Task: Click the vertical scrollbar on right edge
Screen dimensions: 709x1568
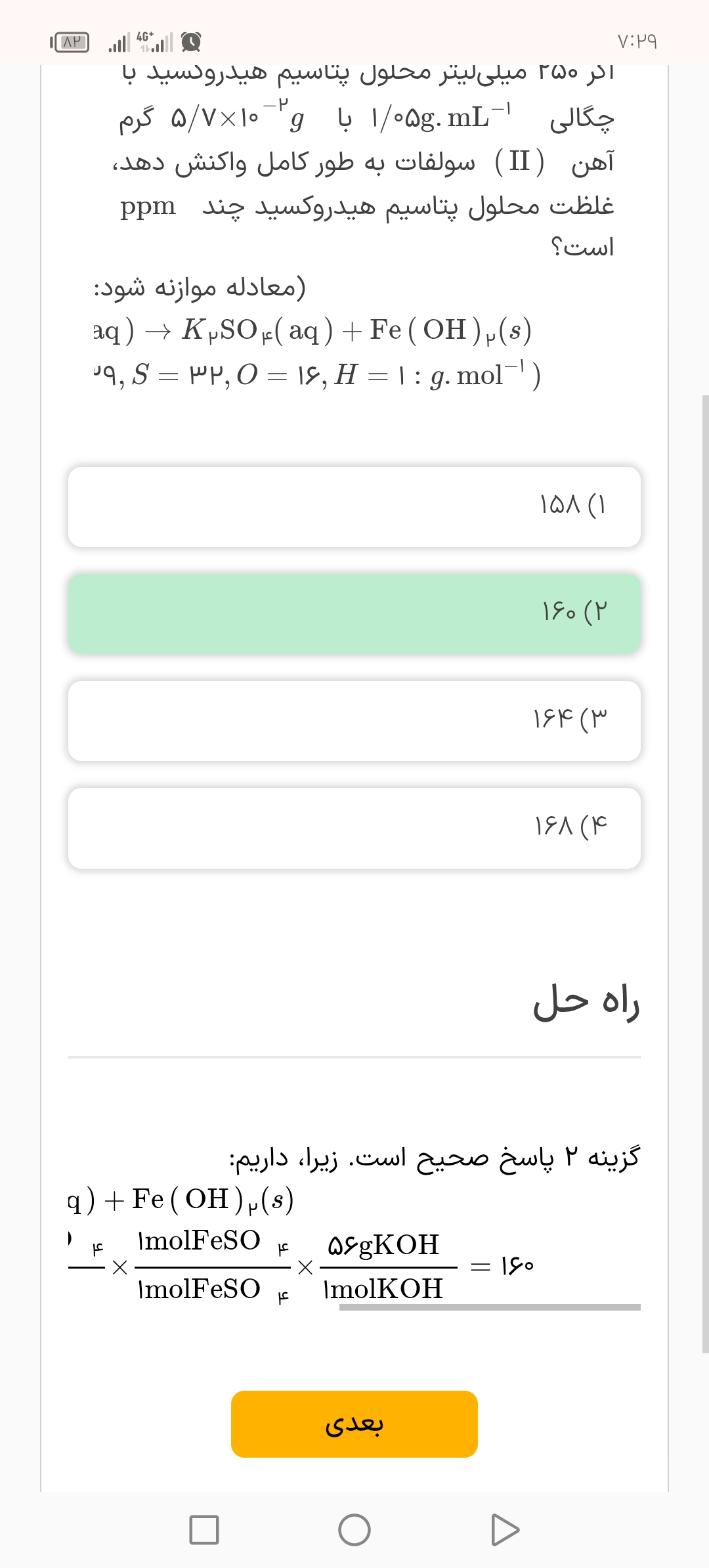Action: coord(705,873)
